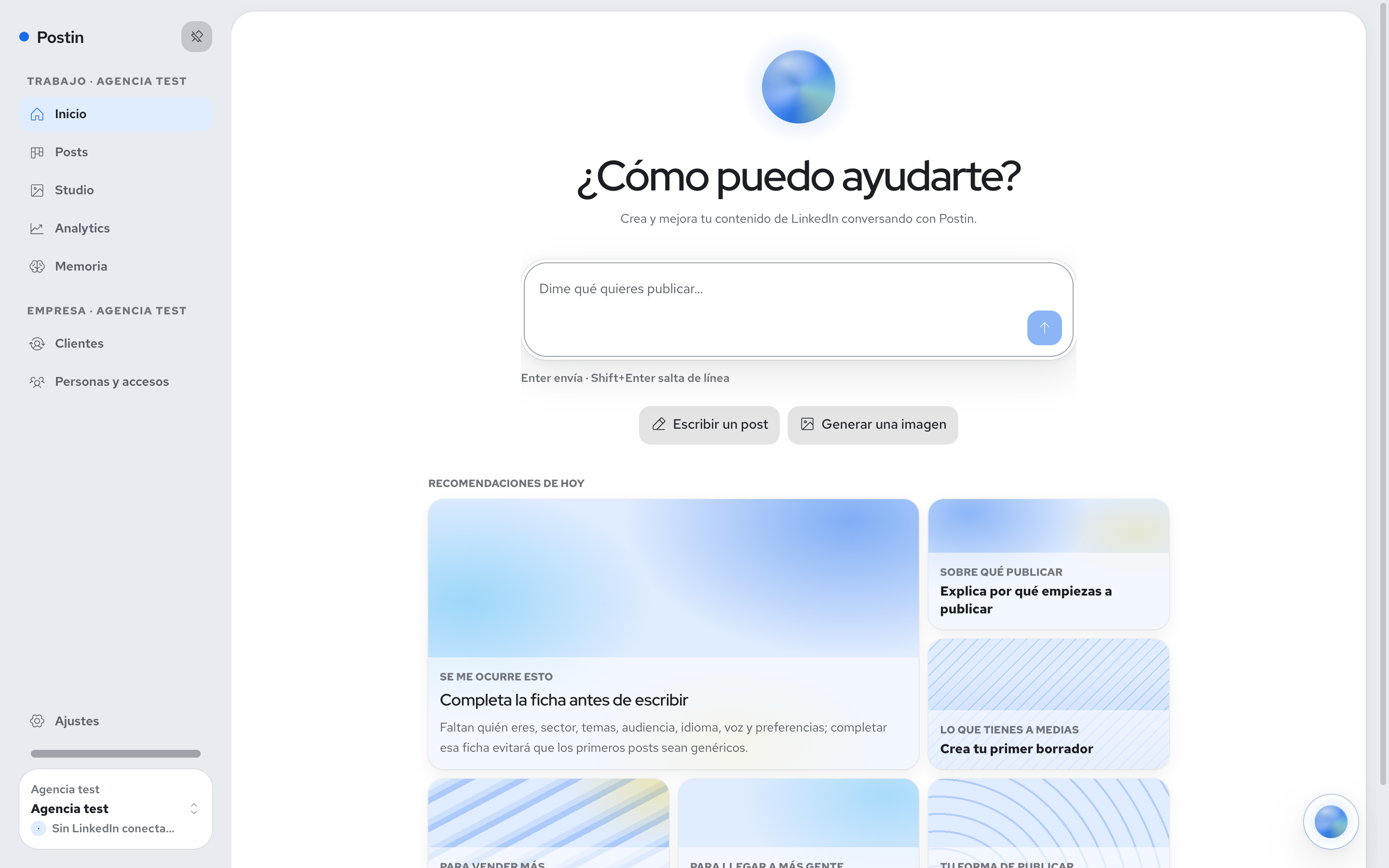Click the pencil icon in Escribir un post

click(659, 424)
